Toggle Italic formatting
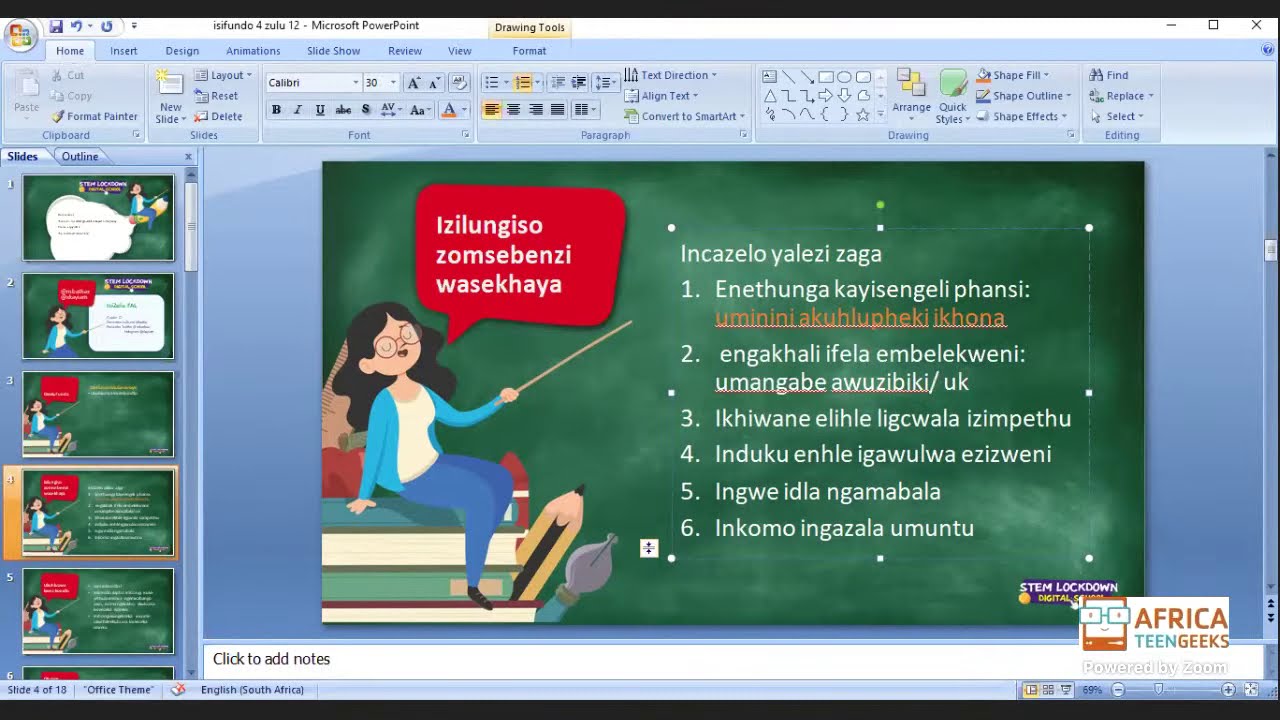The width and height of the screenshot is (1280, 720). pyautogui.click(x=297, y=110)
